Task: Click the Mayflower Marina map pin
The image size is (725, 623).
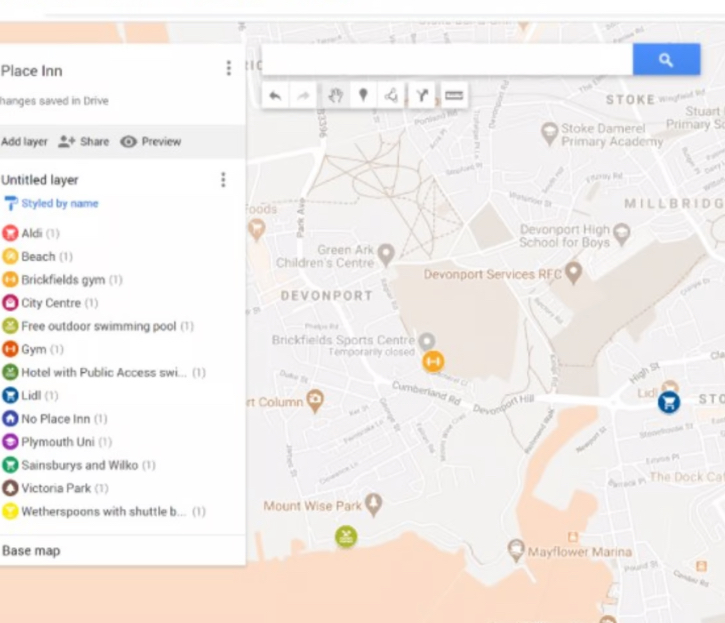Action: pyautogui.click(x=516, y=550)
